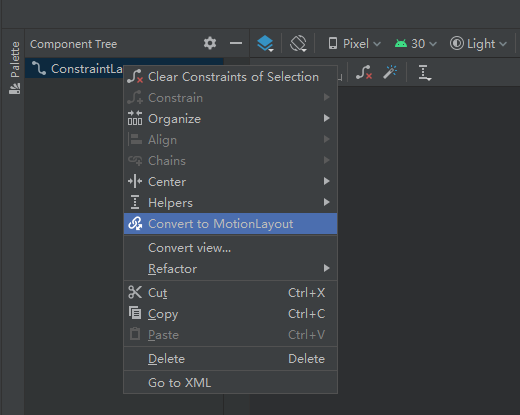The height and width of the screenshot is (415, 520).
Task: Open Component Tree settings gear
Action: click(x=210, y=43)
